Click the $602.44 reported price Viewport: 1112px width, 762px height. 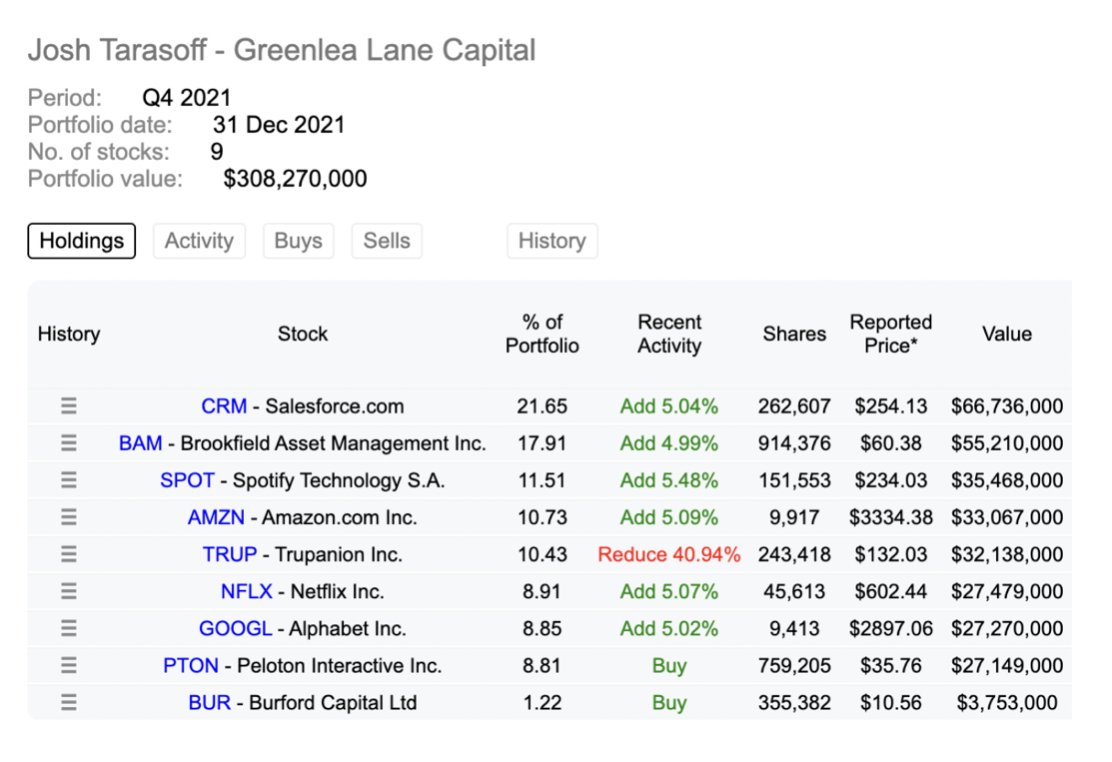891,591
